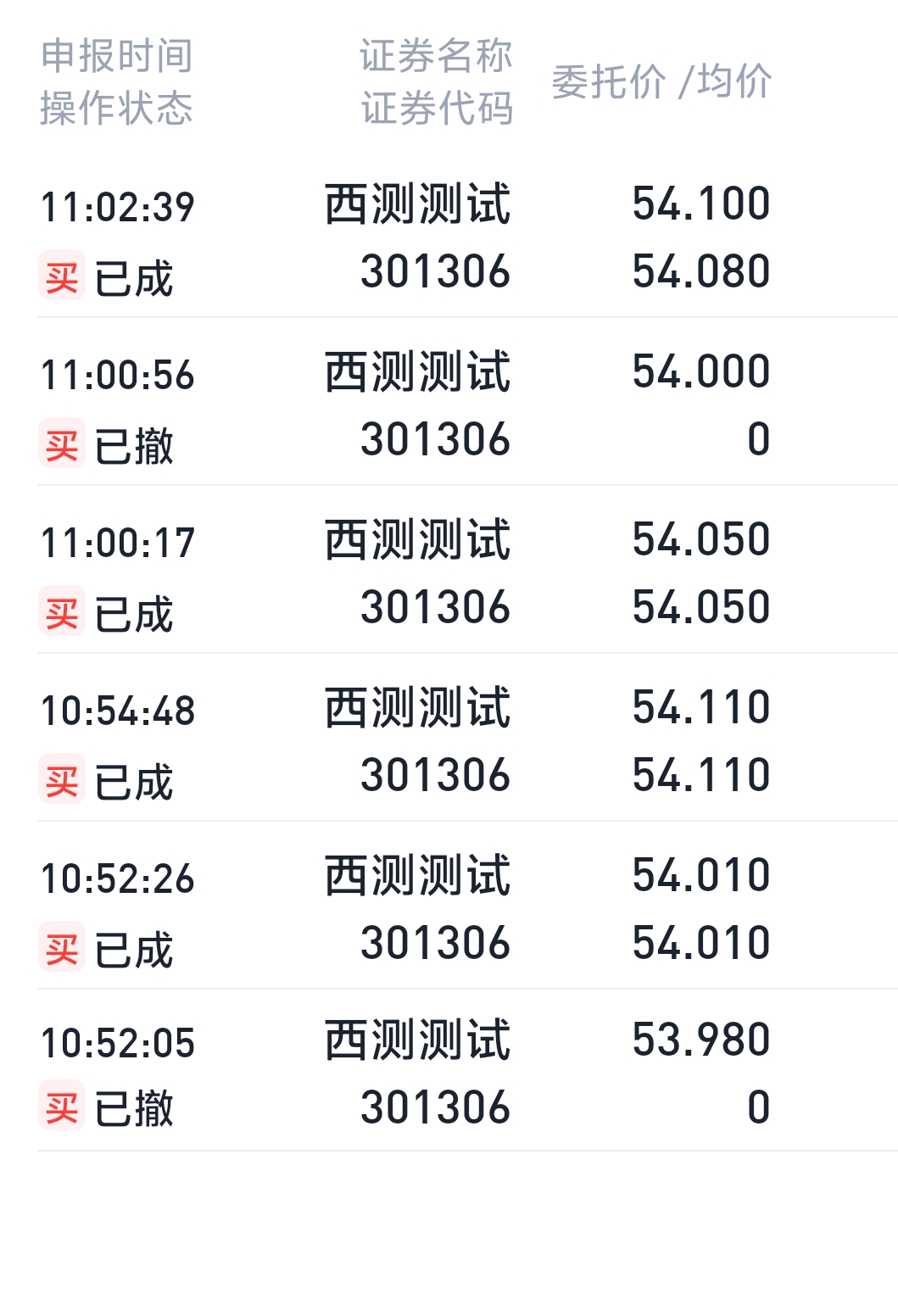Viewport: 898px width, 1316px height.
Task: Click the 已撤 status at 10:52:05
Action: pos(134,1108)
